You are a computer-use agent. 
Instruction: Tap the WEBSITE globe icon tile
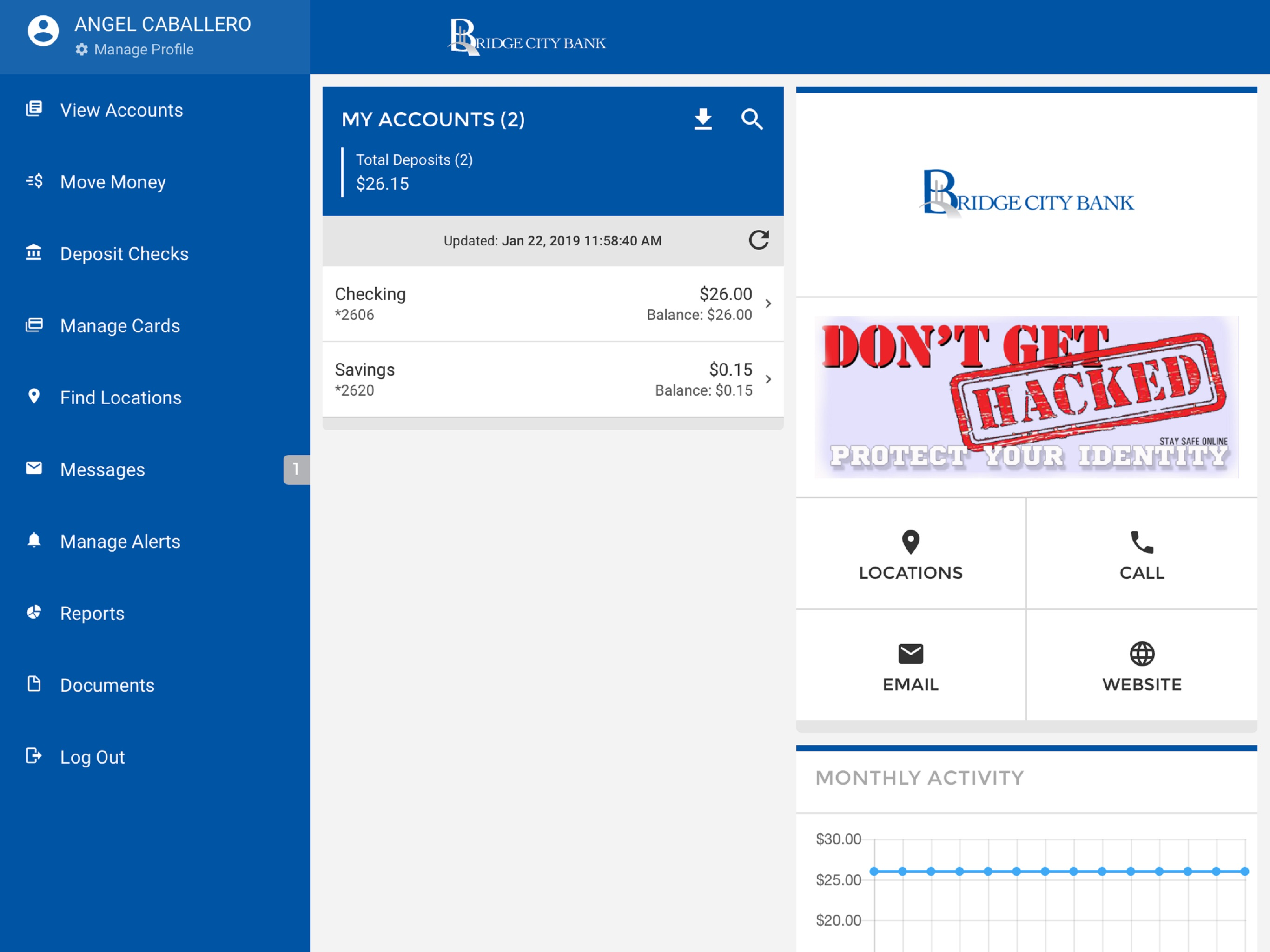(x=1142, y=665)
